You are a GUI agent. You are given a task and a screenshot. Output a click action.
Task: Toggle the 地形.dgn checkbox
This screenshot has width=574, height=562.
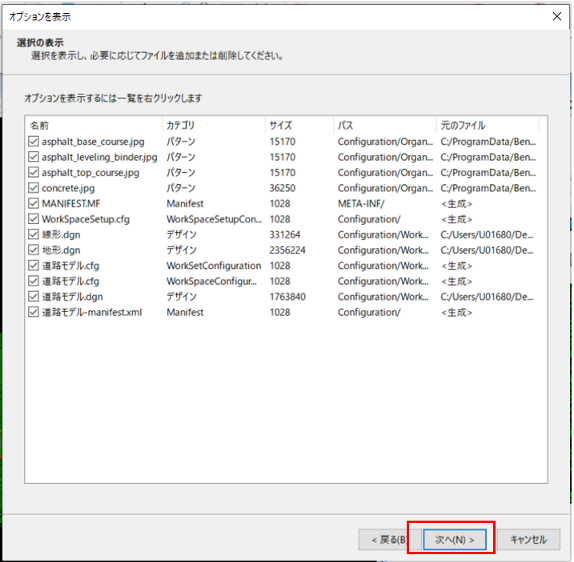coord(33,250)
